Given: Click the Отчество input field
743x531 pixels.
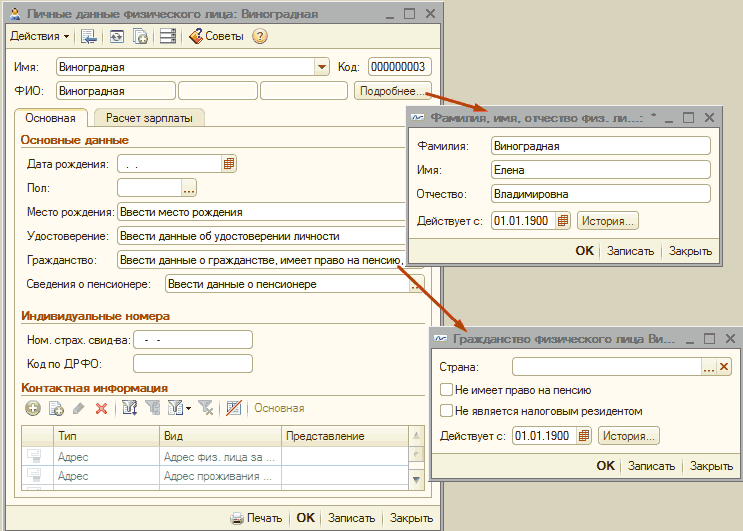Looking at the screenshot, I should point(600,194).
